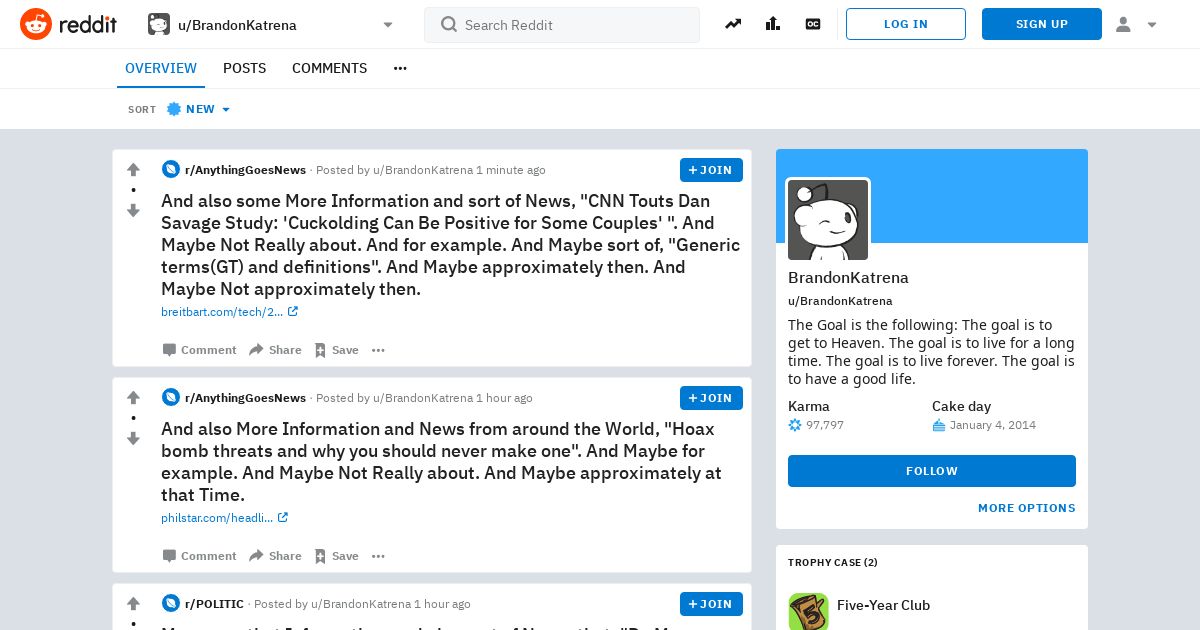Open the breitbart.com external link
This screenshot has height=630, width=1200.
[x=229, y=312]
